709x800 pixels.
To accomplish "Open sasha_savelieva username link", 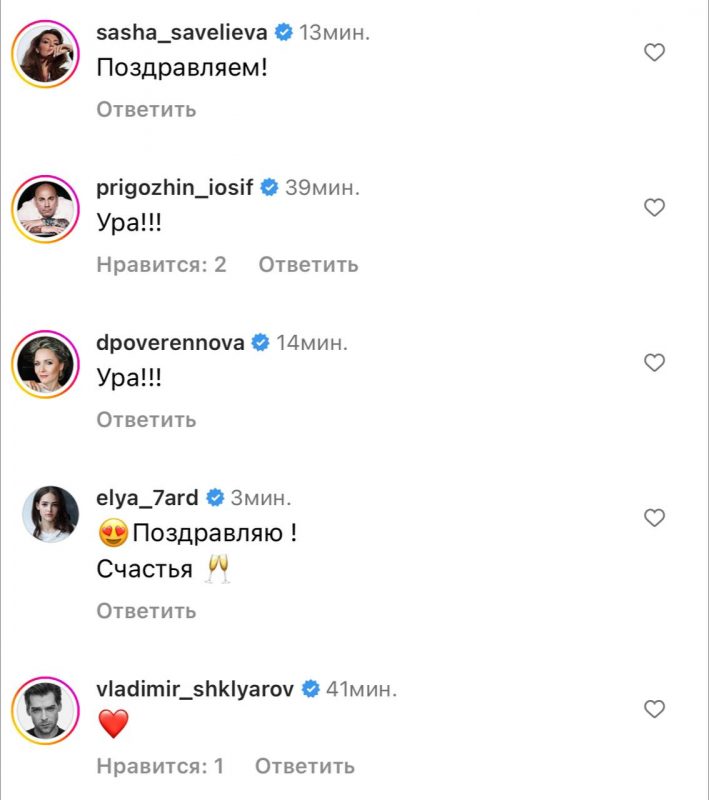I will 182,33.
